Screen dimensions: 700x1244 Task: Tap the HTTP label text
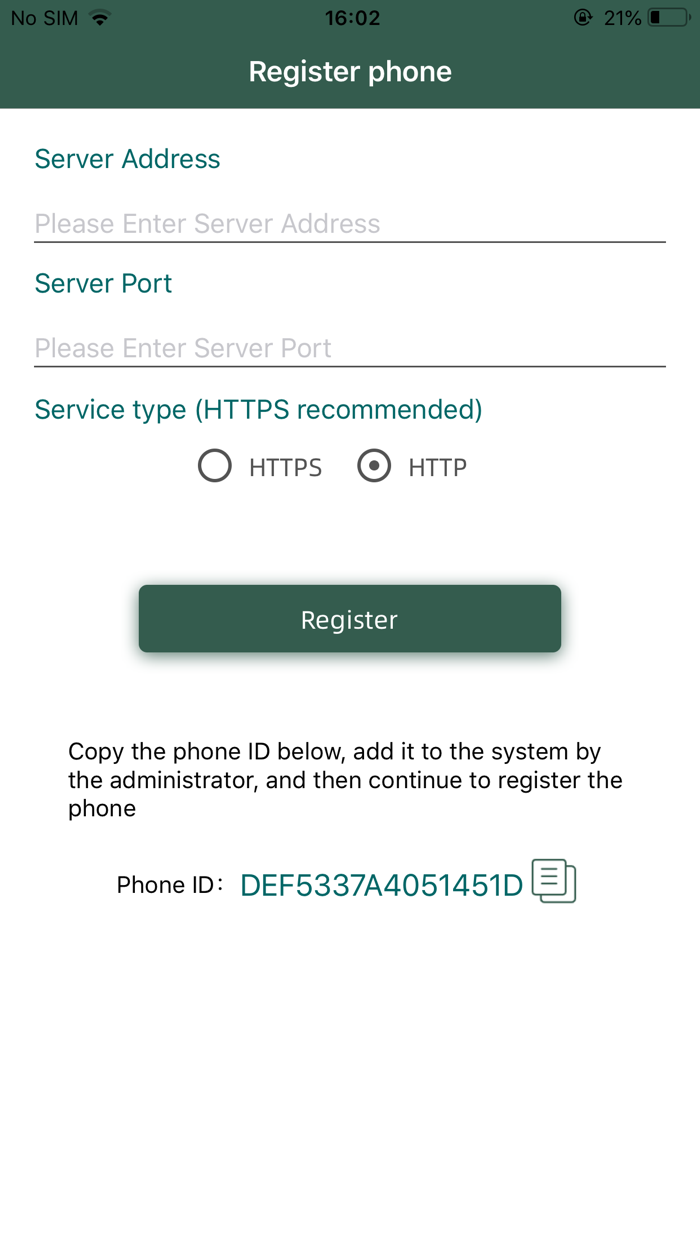pos(438,467)
